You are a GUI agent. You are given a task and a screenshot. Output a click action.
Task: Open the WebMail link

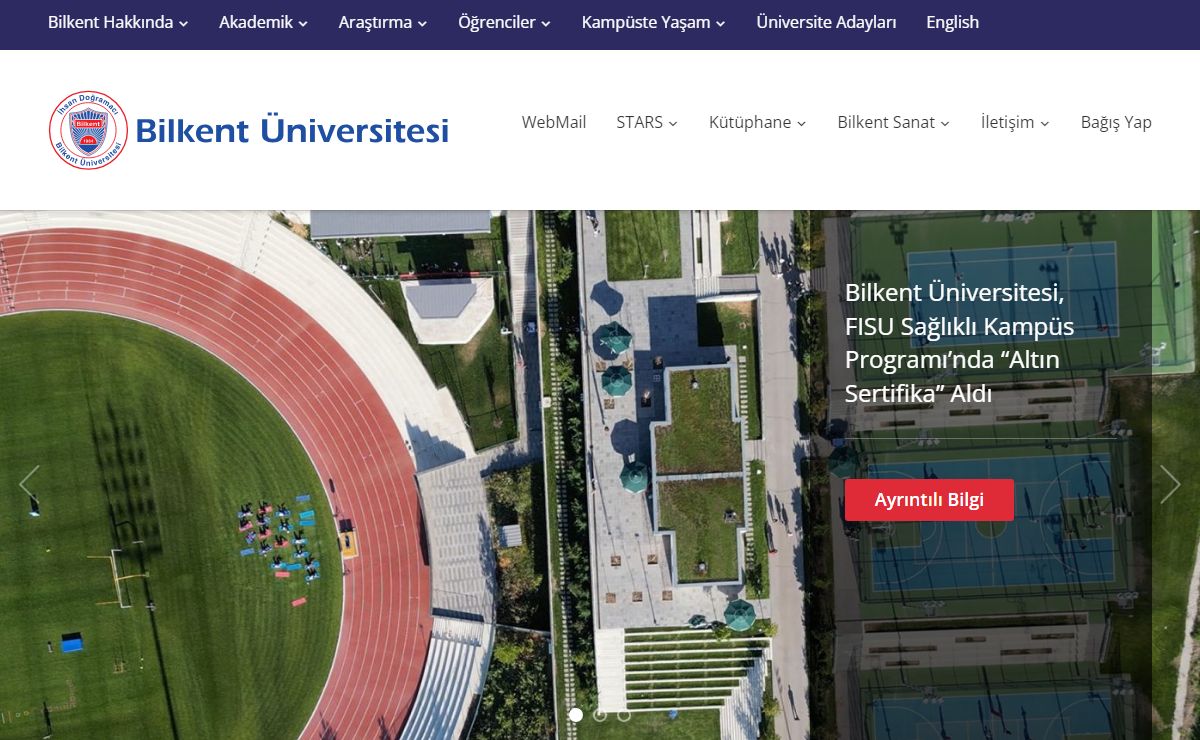click(554, 122)
